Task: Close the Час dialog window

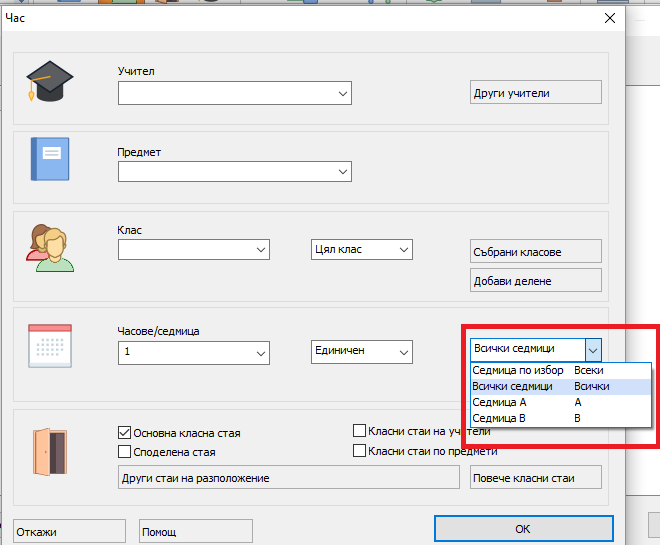Action: (608, 17)
